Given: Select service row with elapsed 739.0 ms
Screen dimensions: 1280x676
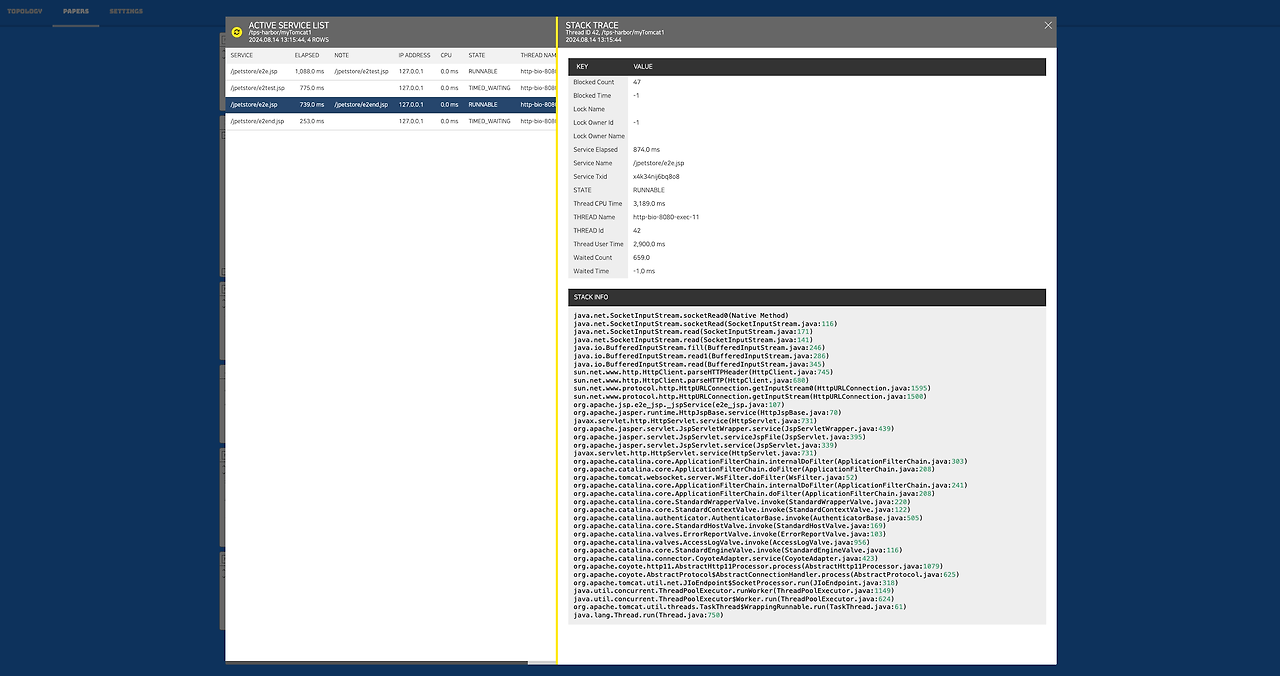Looking at the screenshot, I should (x=391, y=104).
